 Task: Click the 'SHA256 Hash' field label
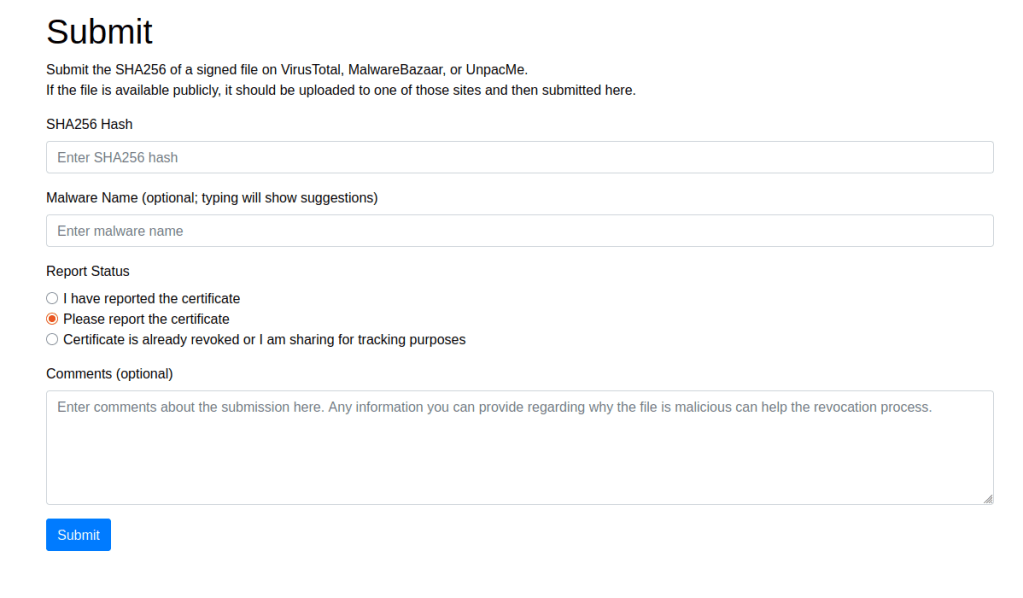pos(89,124)
